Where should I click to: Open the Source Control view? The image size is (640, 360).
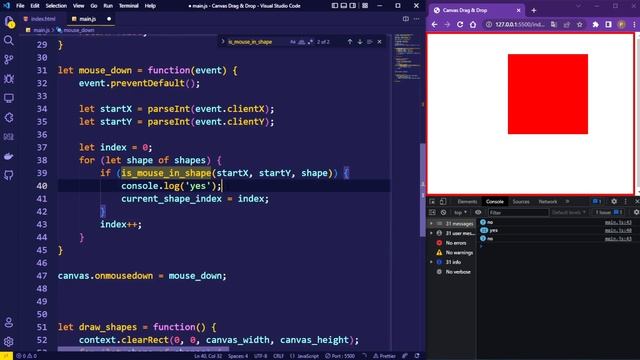9,60
